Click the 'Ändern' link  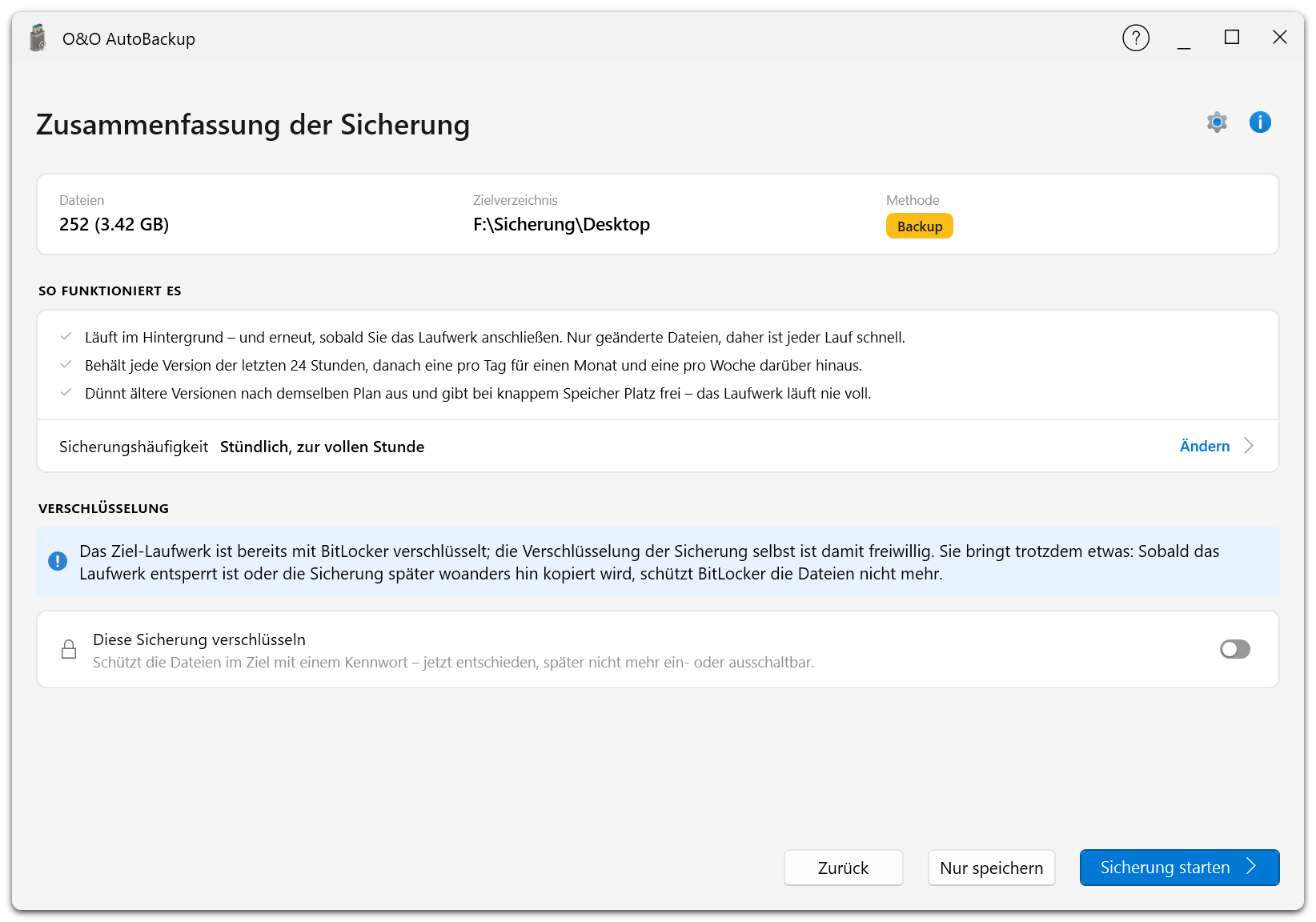(x=1204, y=446)
